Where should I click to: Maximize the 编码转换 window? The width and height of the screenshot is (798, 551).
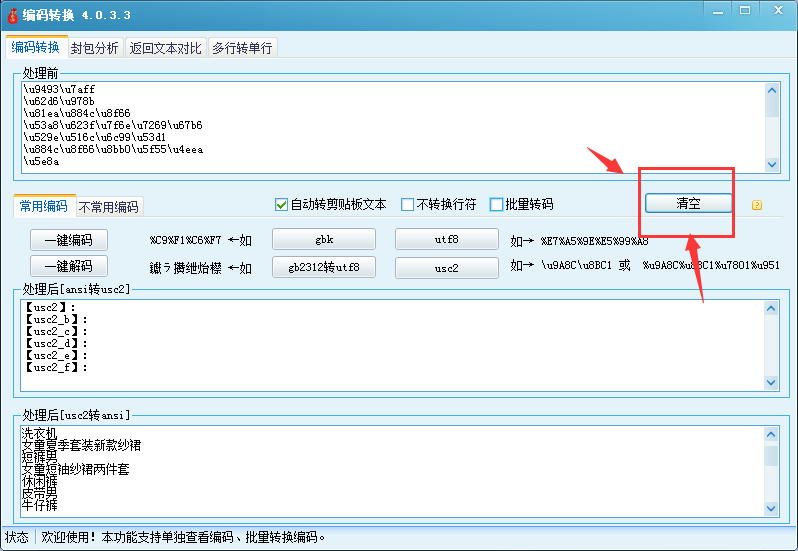[x=744, y=10]
